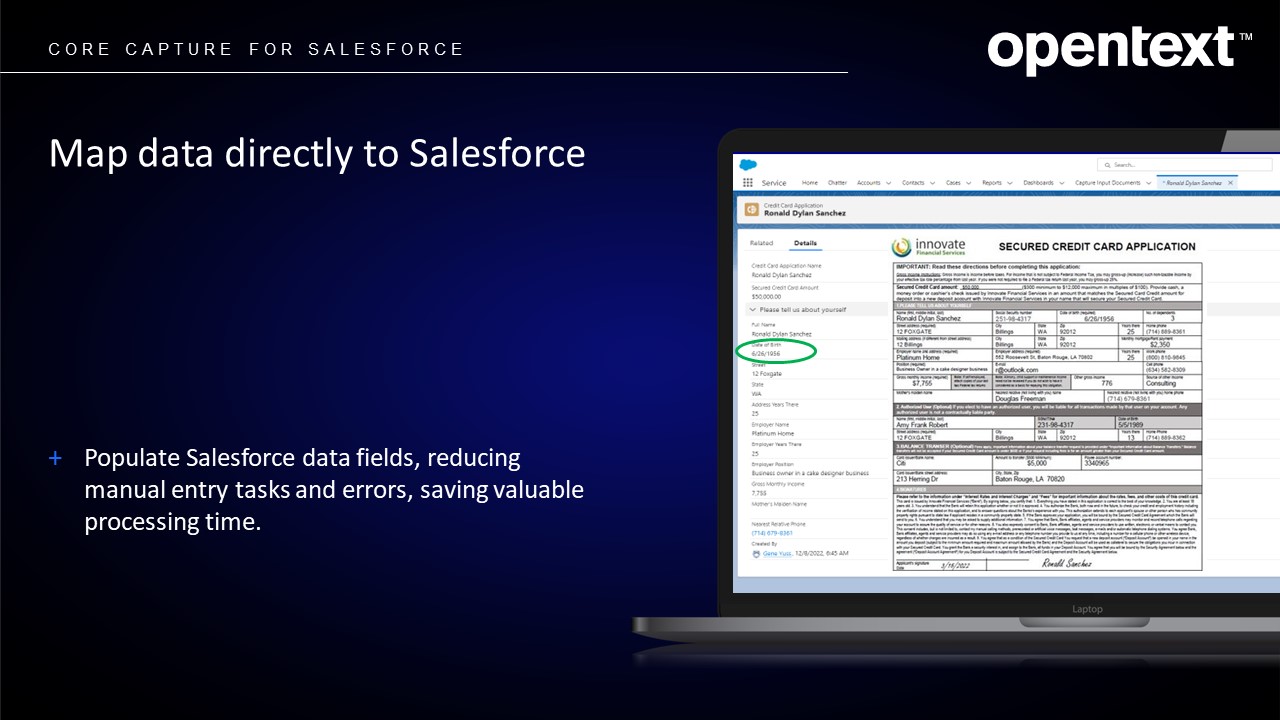Screen dimensions: 1280x720
Task: Click the Innovate Financial Services logo
Action: pyautogui.click(x=915, y=247)
